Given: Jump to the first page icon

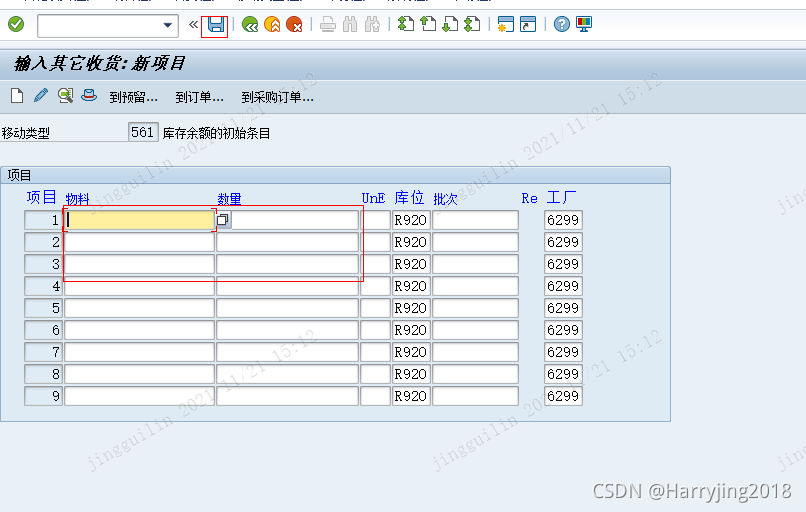Looking at the screenshot, I should 406,24.
